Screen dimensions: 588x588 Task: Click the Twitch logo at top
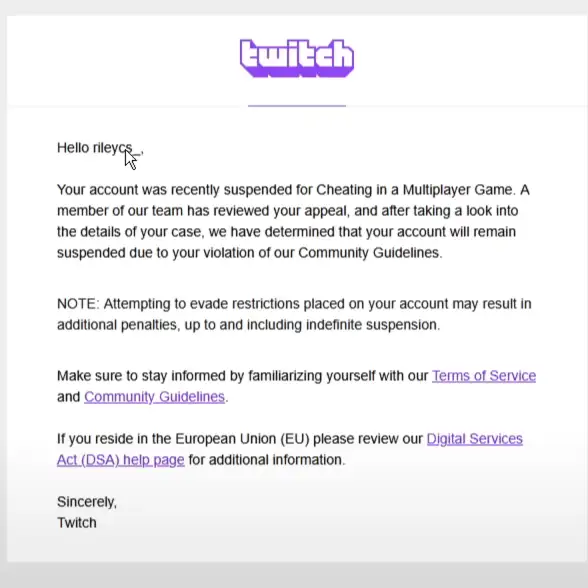tap(297, 58)
